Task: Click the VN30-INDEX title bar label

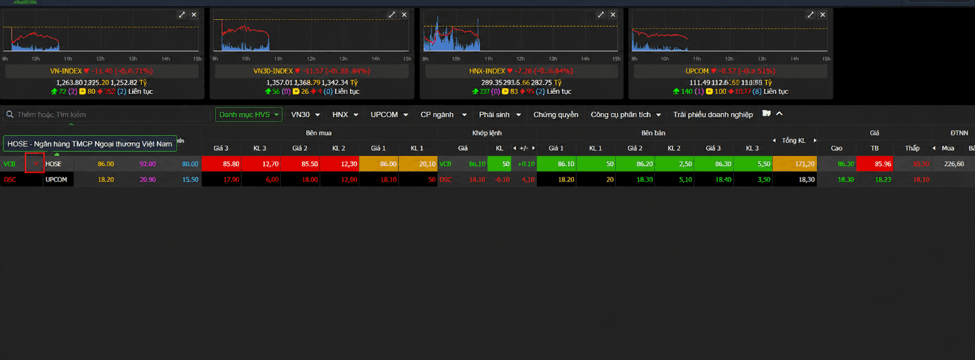Action: pos(312,71)
